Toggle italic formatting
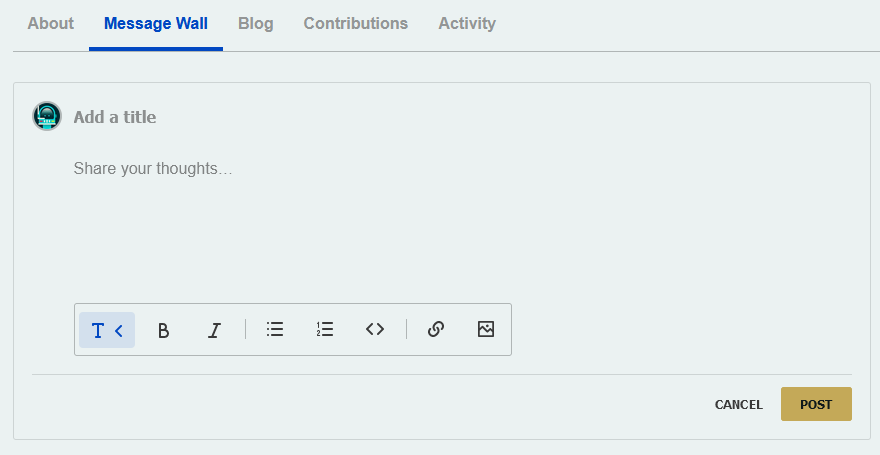Viewport: 880px width, 455px height. (x=214, y=330)
